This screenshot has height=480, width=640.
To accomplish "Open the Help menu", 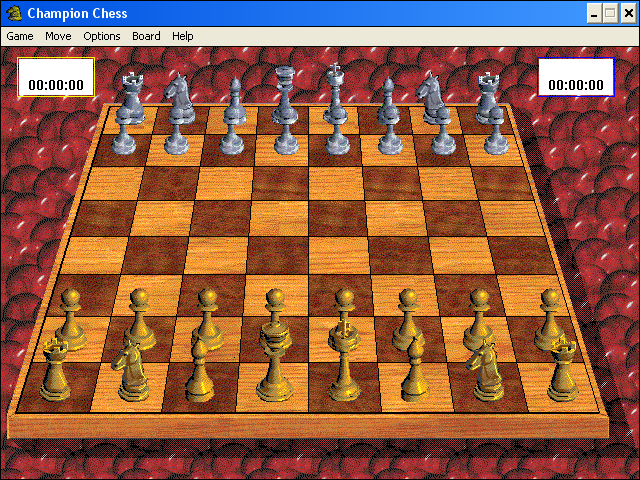I will tap(182, 36).
